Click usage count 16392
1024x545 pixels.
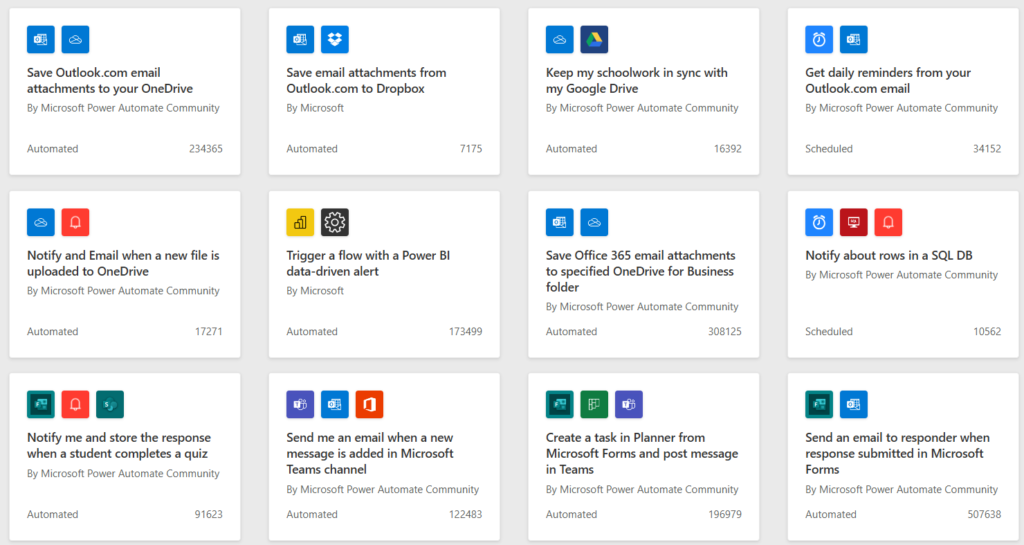728,149
